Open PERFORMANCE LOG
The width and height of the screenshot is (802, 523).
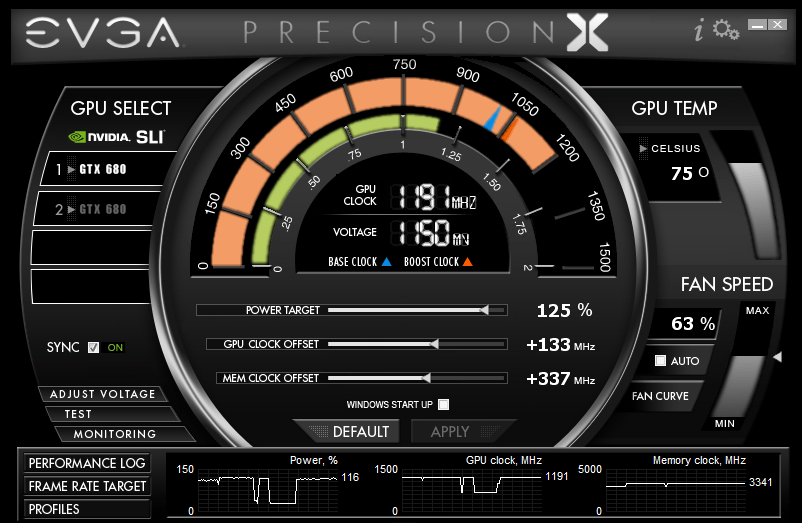(x=87, y=463)
